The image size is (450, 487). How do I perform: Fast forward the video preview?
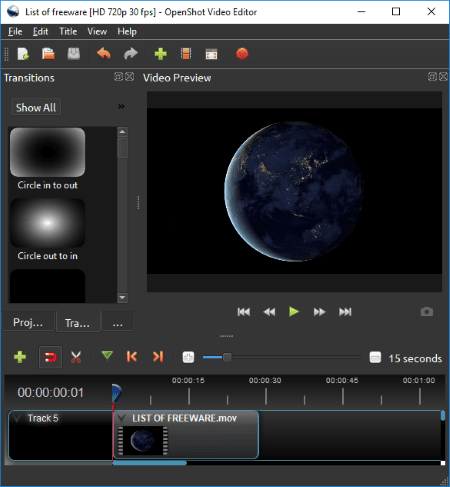click(x=319, y=312)
